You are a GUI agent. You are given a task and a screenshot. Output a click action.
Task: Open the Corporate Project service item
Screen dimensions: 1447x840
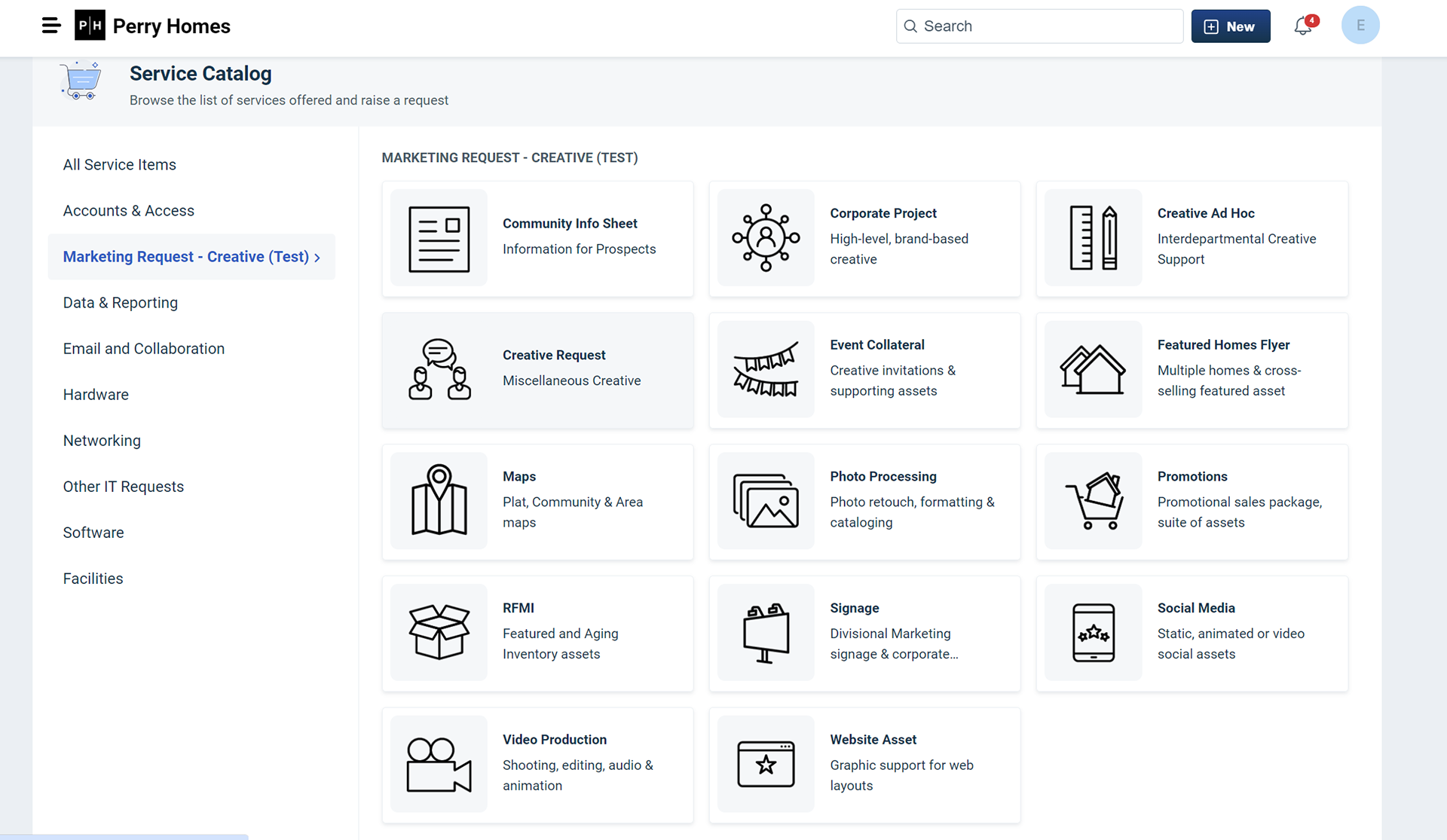864,238
